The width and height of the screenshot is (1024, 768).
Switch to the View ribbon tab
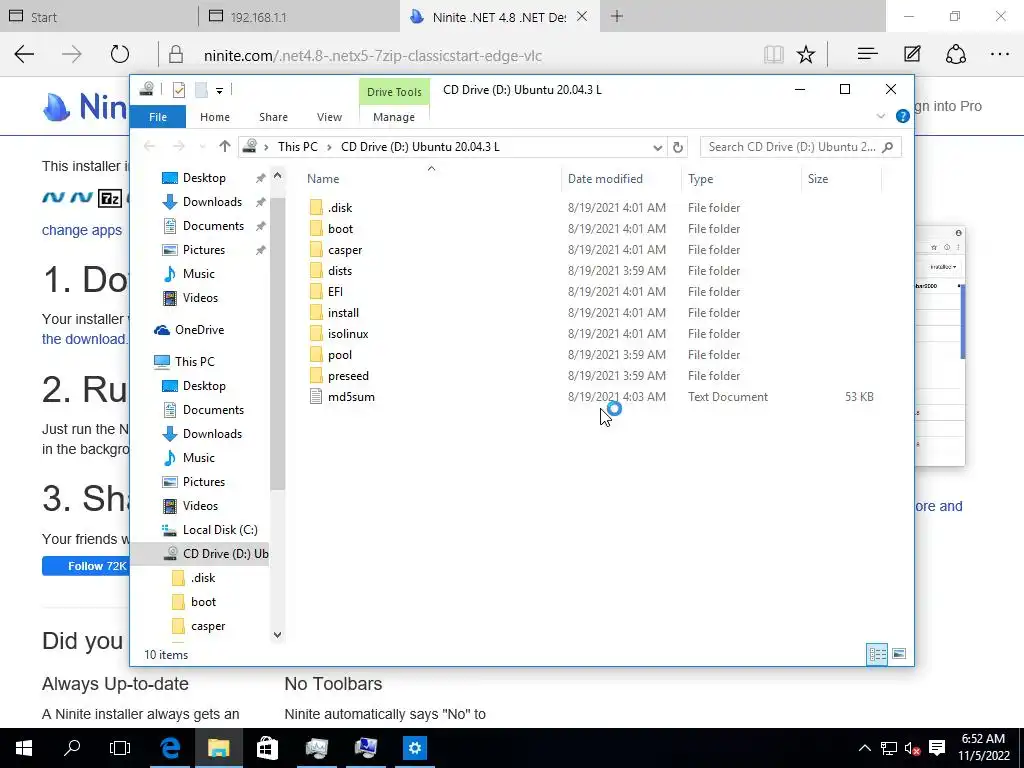click(x=329, y=117)
